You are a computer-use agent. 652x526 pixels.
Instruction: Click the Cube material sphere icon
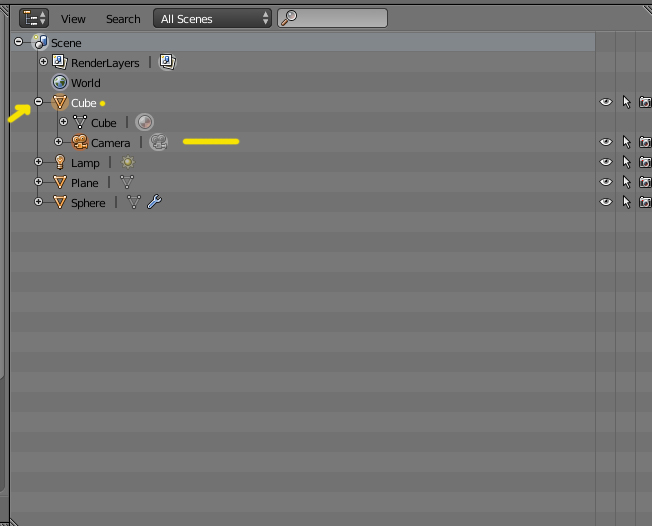145,122
